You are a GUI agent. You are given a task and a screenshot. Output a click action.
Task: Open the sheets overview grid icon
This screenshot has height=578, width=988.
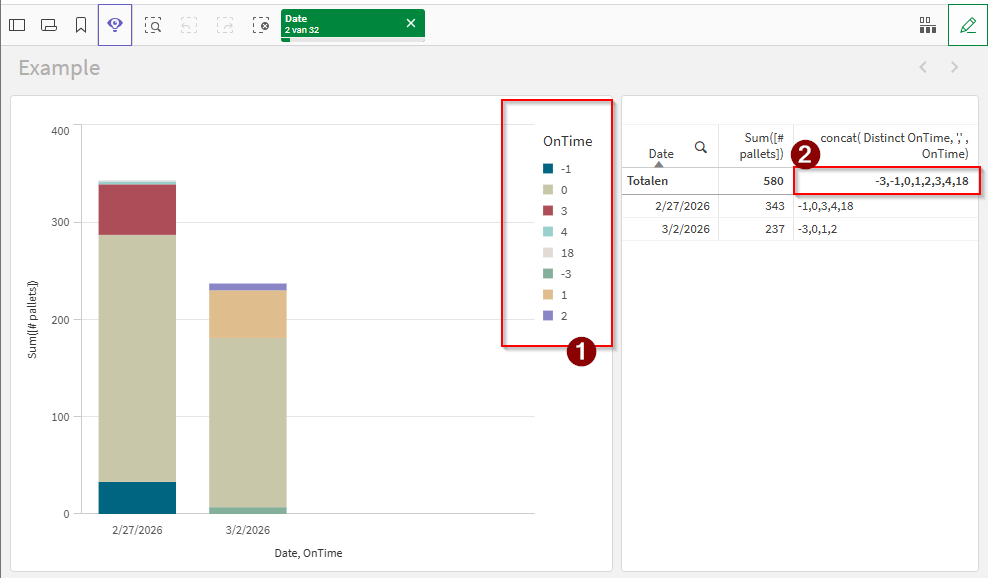(927, 25)
